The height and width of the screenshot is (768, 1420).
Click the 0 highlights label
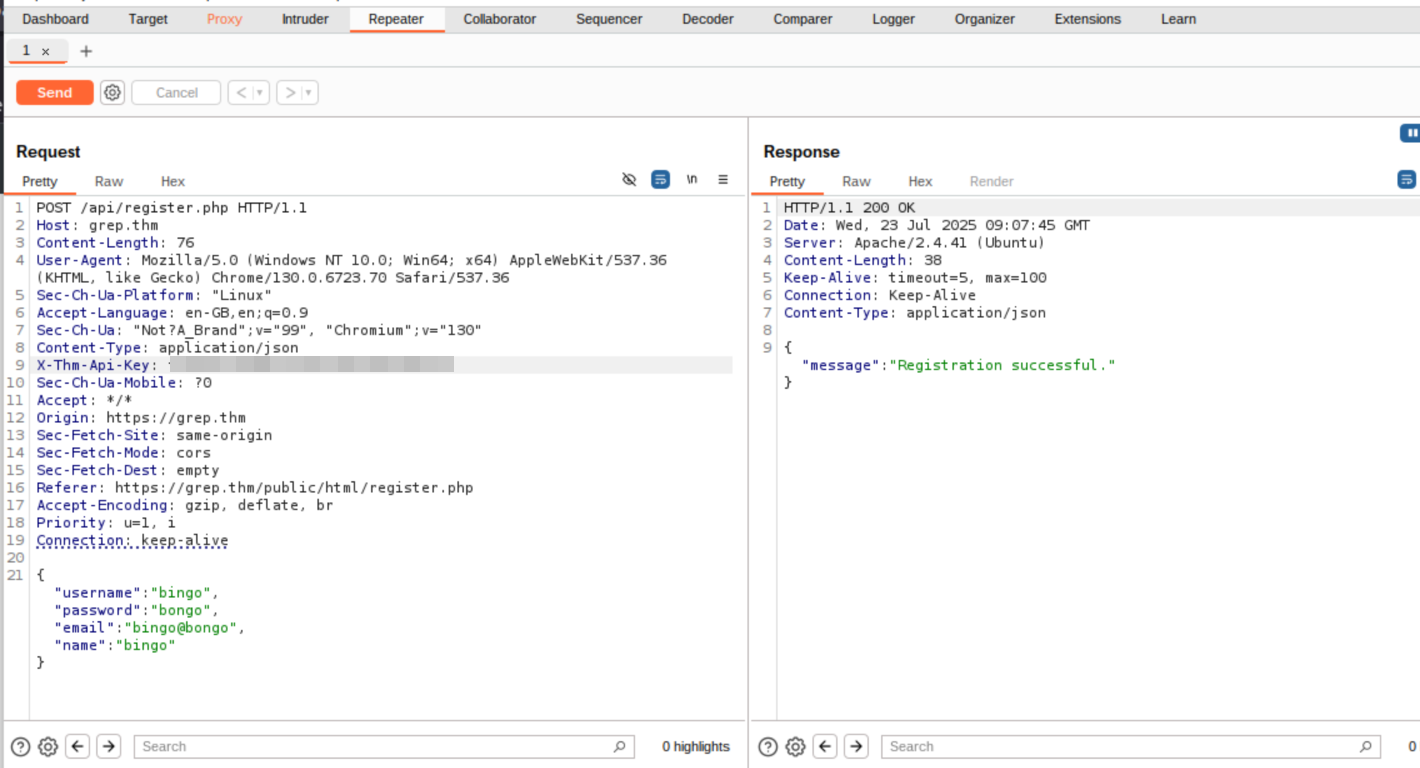point(696,746)
